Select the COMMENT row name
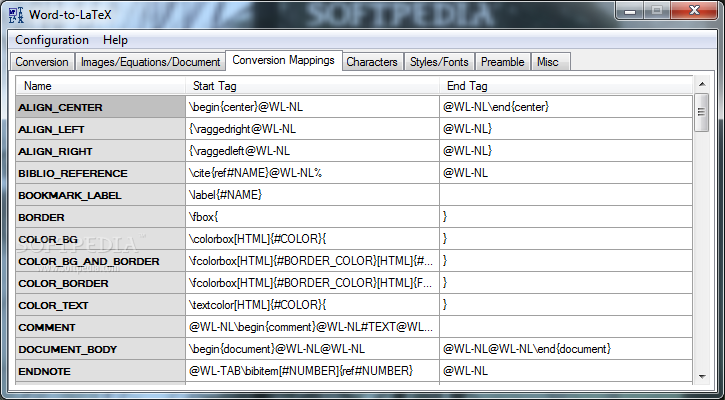The width and height of the screenshot is (725, 400). pos(101,327)
